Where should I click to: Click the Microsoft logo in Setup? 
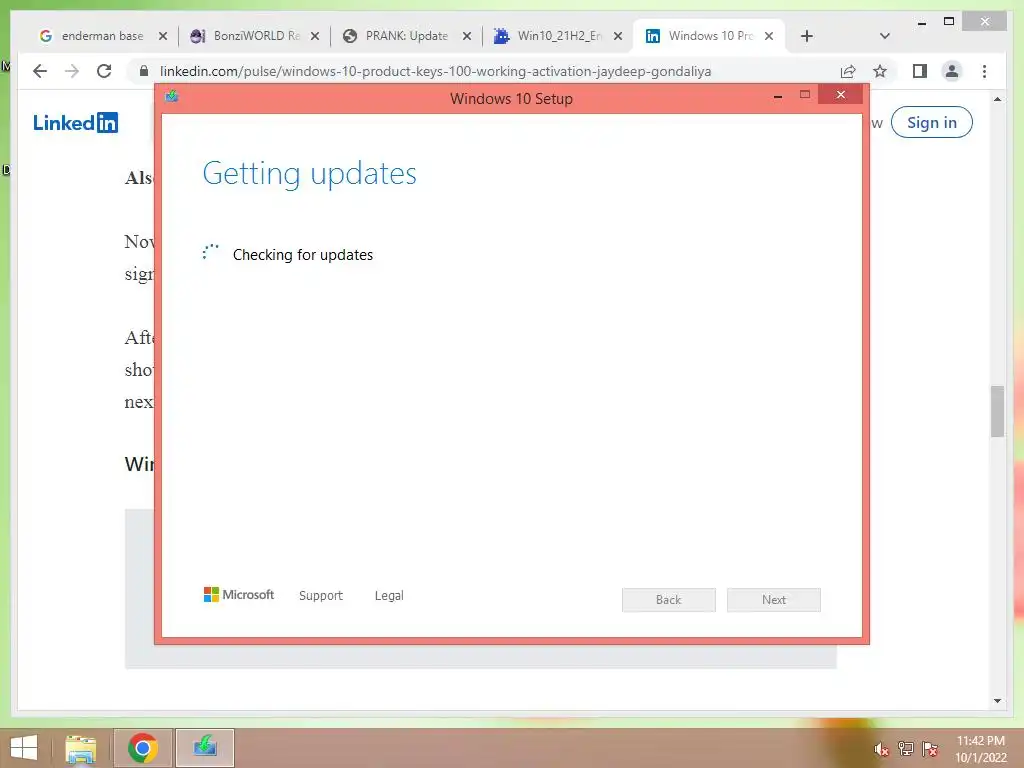(239, 595)
